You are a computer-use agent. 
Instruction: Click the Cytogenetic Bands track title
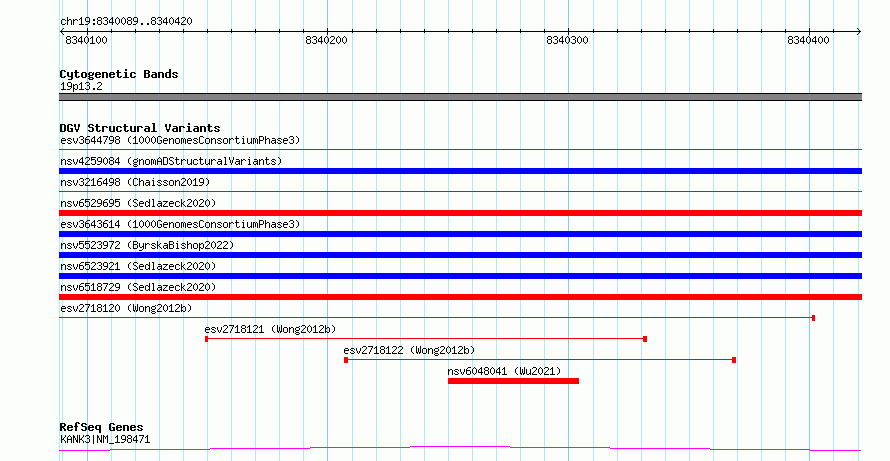119,74
